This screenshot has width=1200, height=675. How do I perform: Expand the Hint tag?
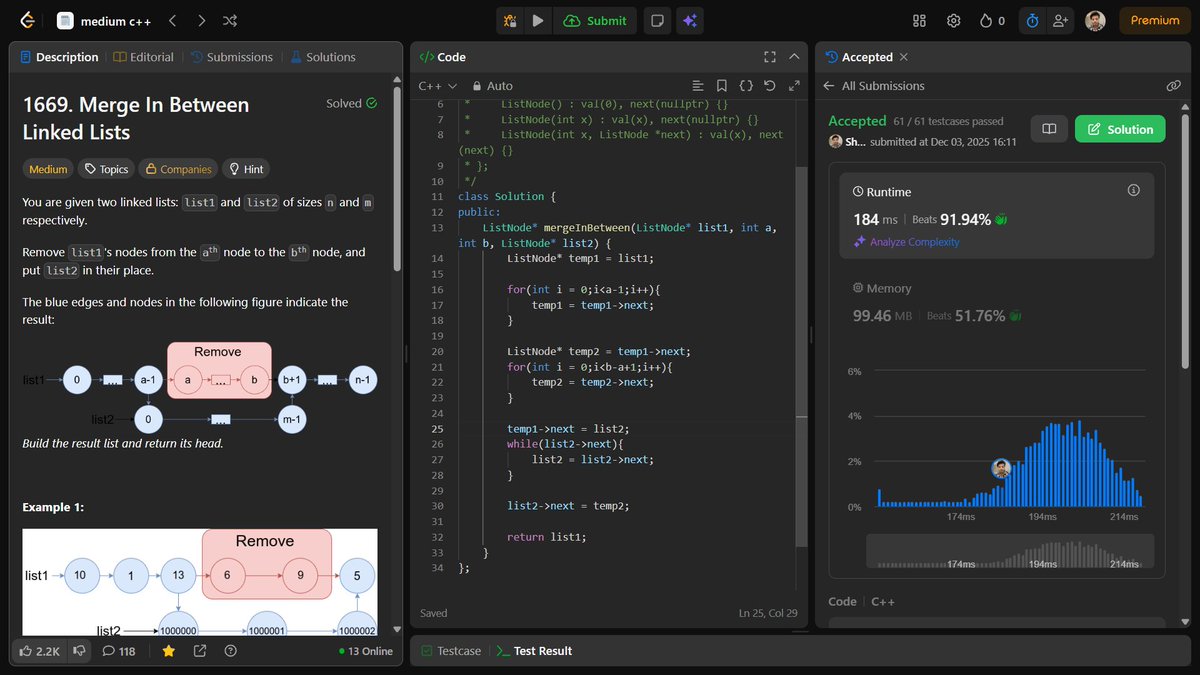tap(246, 169)
